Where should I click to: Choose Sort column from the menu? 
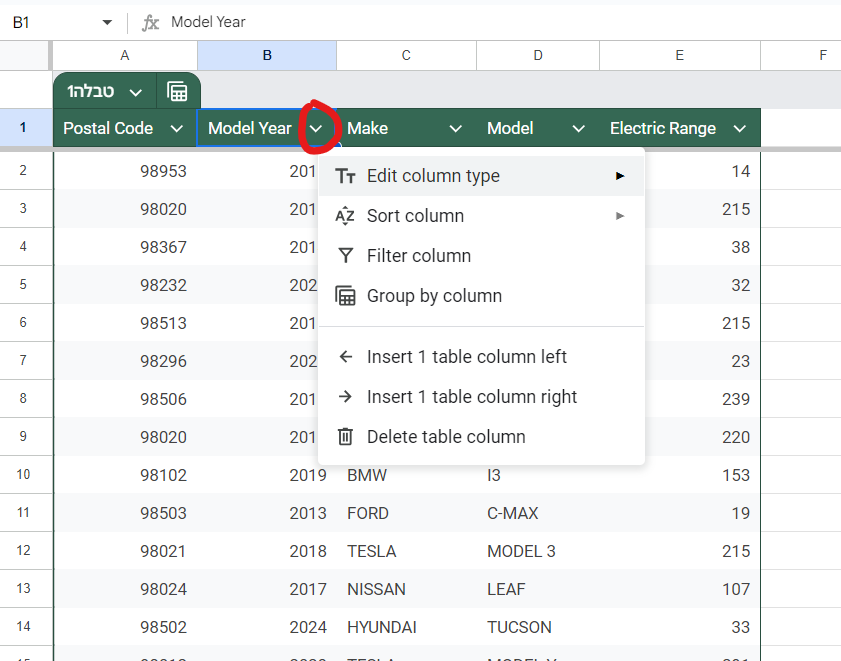(x=415, y=216)
